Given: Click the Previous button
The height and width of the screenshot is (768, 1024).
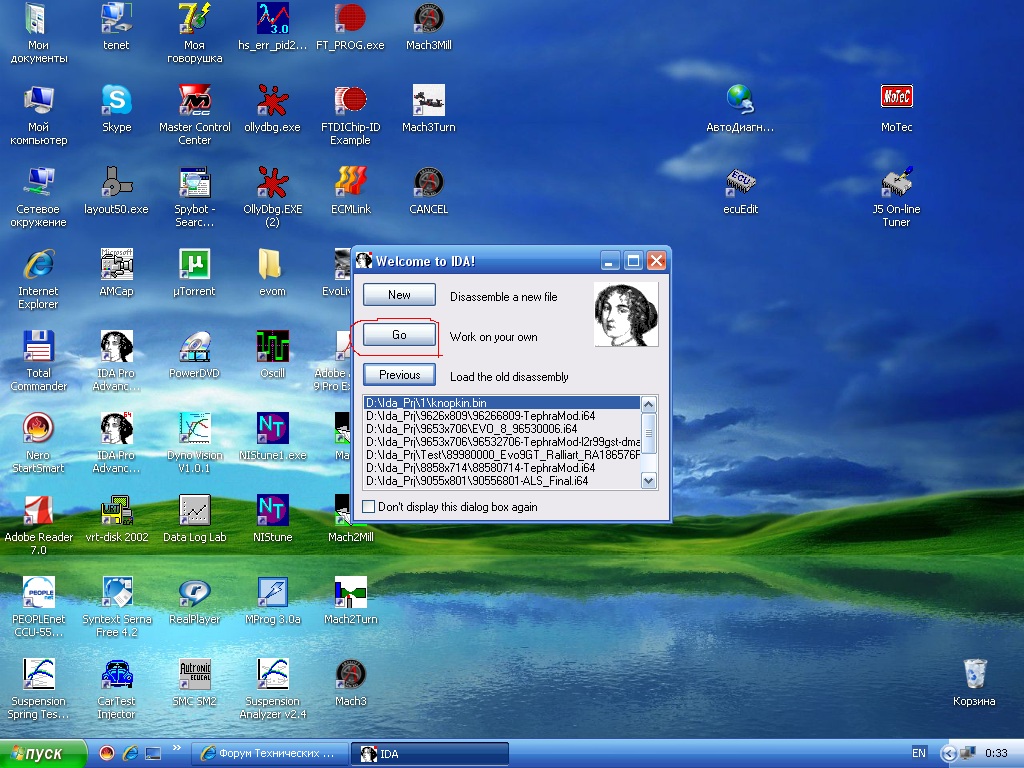Looking at the screenshot, I should (399, 375).
